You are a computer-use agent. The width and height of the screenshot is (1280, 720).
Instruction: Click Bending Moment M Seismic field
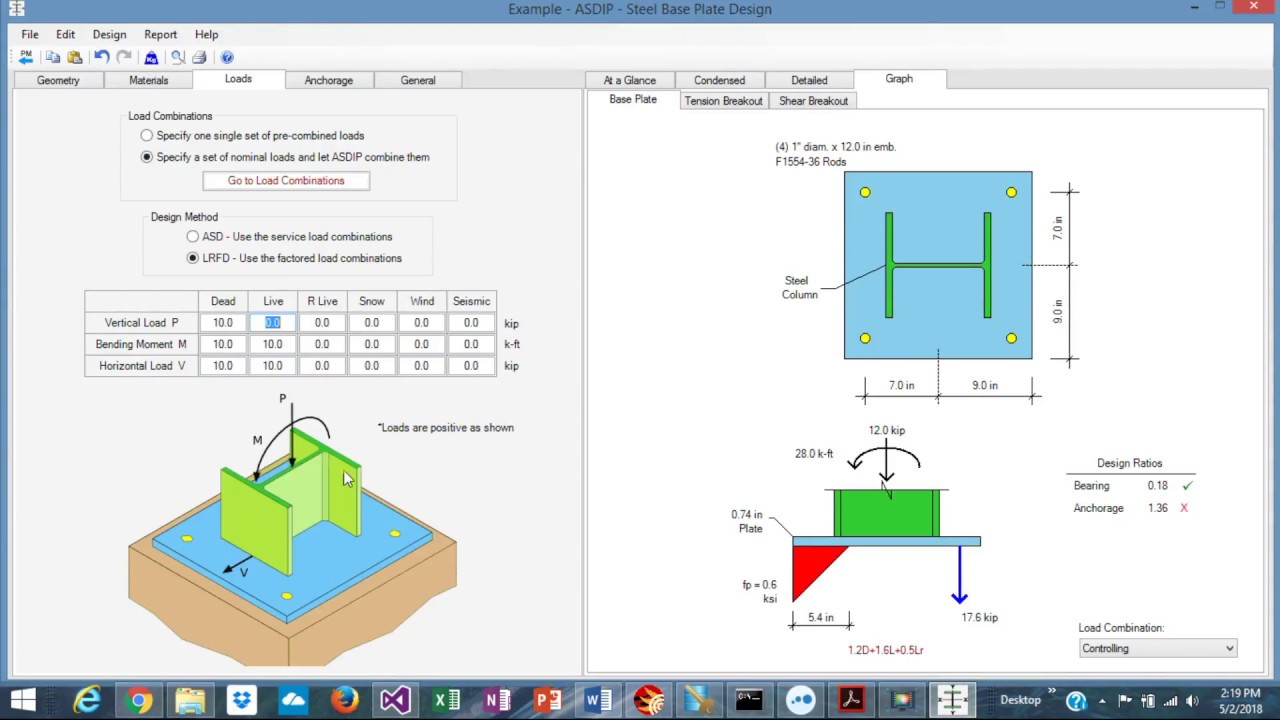[471, 344]
